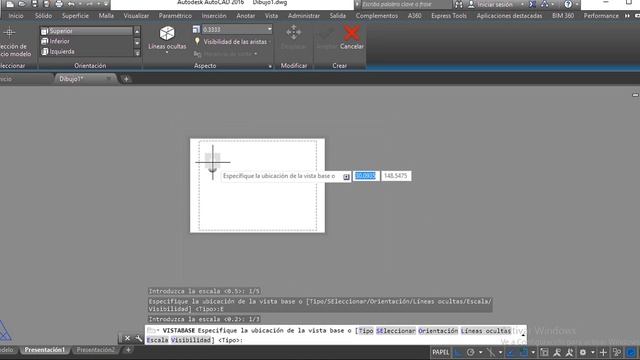
Task: Click the Print icon in quick access toolbar
Action: click(59, 4)
